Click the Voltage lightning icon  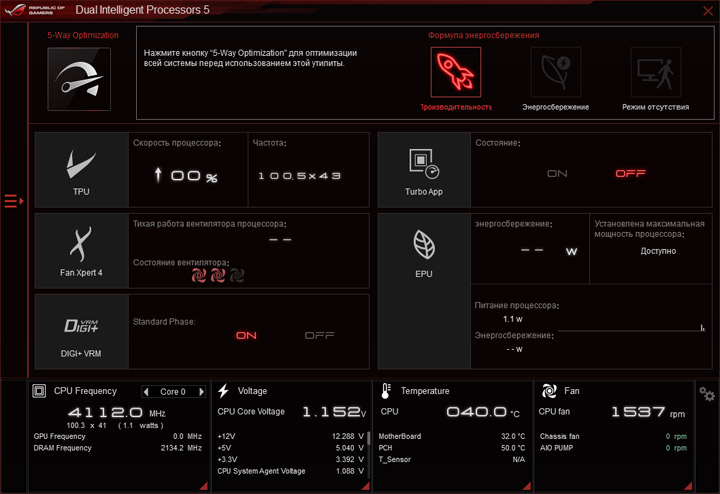224,391
